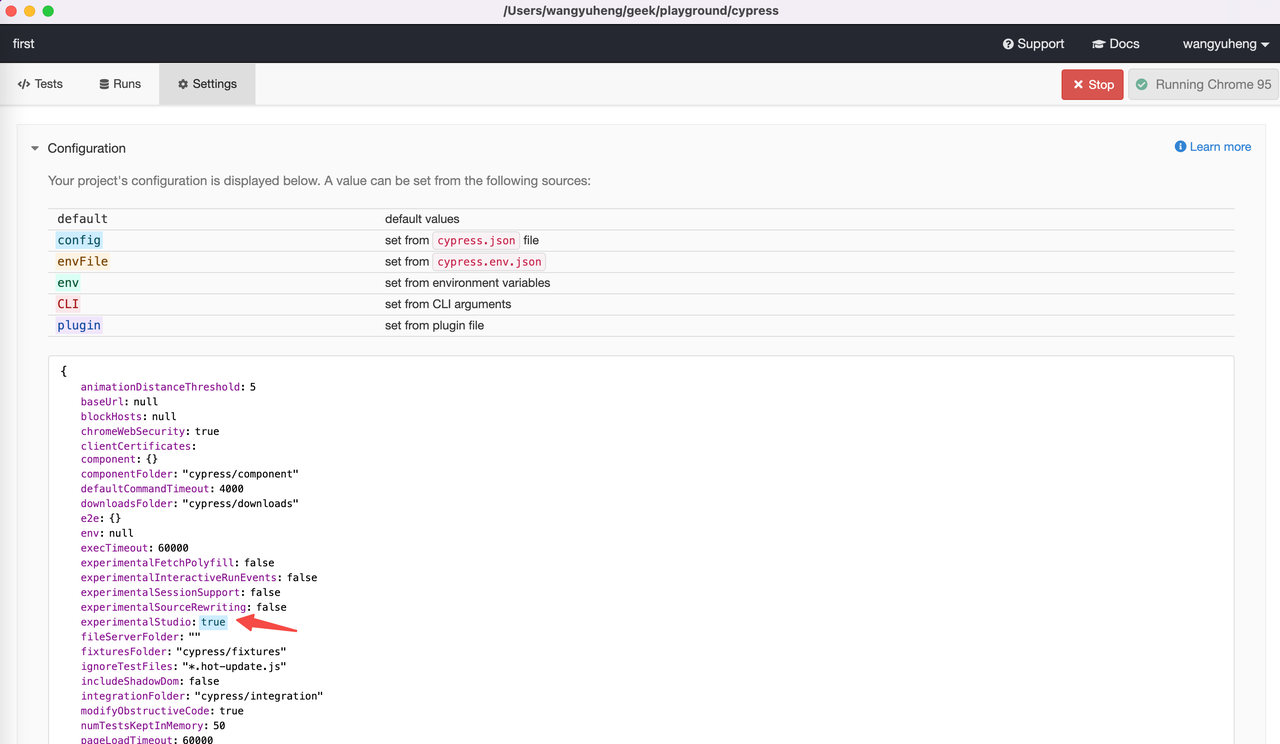Click the integrationFolder value cypress/integration

[259, 696]
